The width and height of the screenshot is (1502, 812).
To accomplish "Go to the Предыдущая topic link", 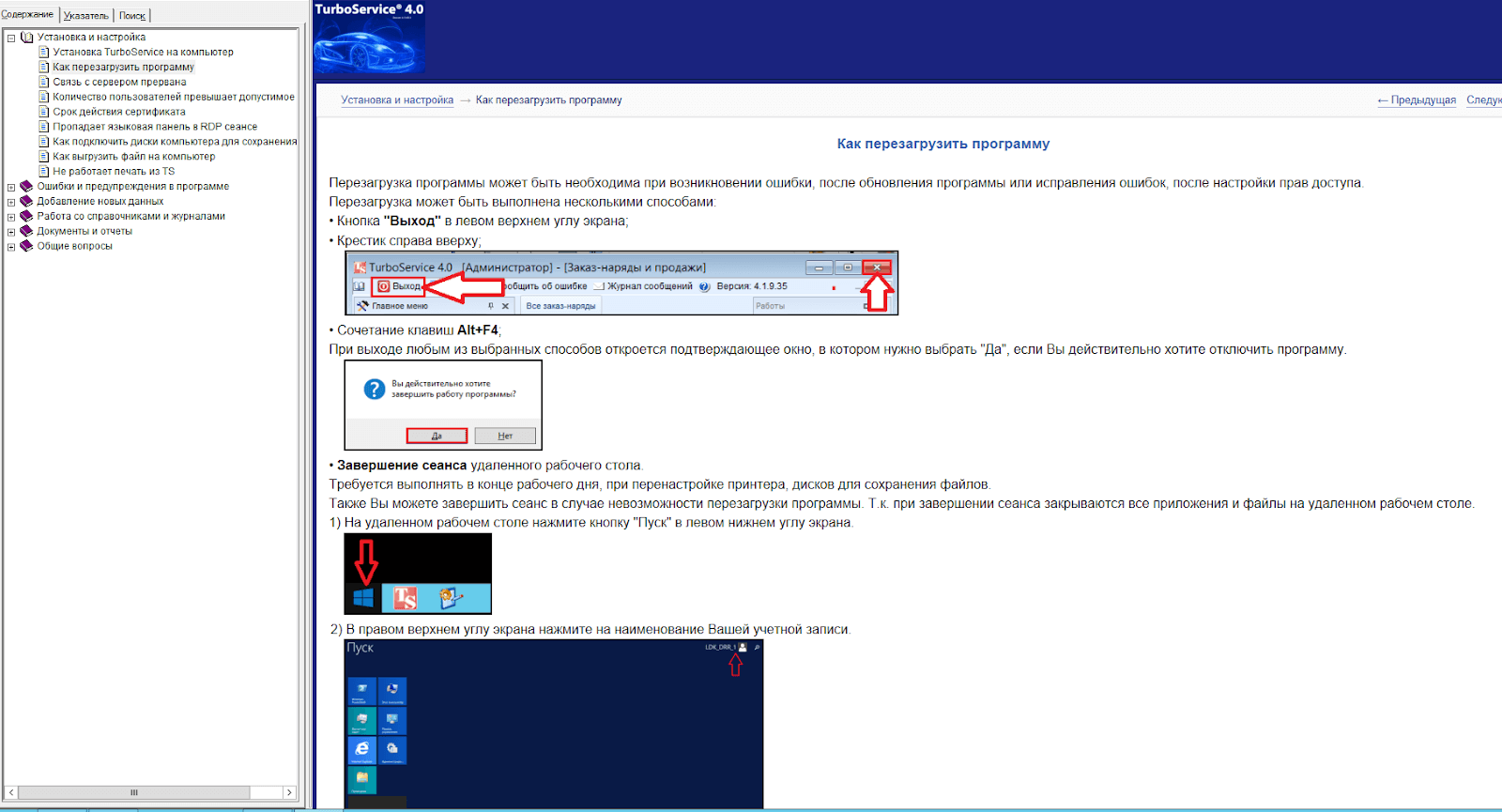I will [x=1417, y=100].
